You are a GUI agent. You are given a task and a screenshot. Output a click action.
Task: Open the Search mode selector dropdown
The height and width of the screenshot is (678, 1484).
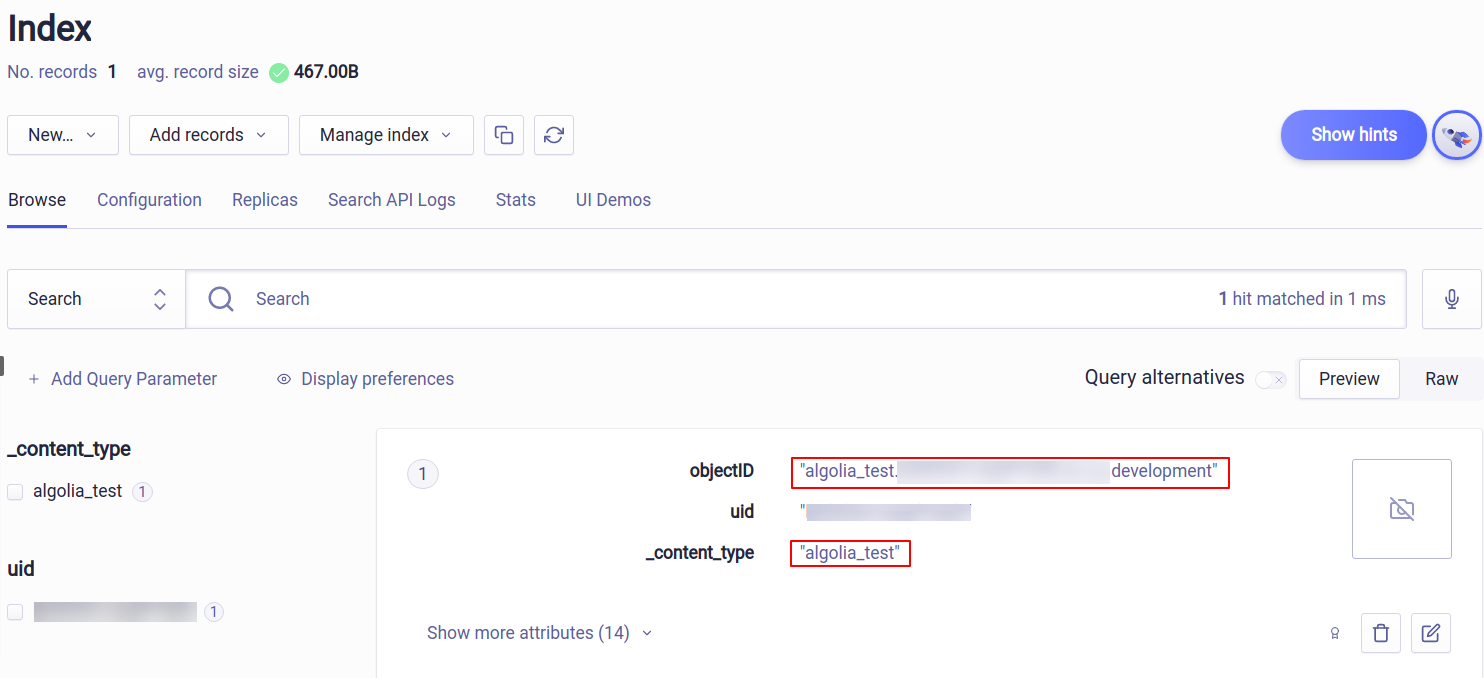pos(97,299)
